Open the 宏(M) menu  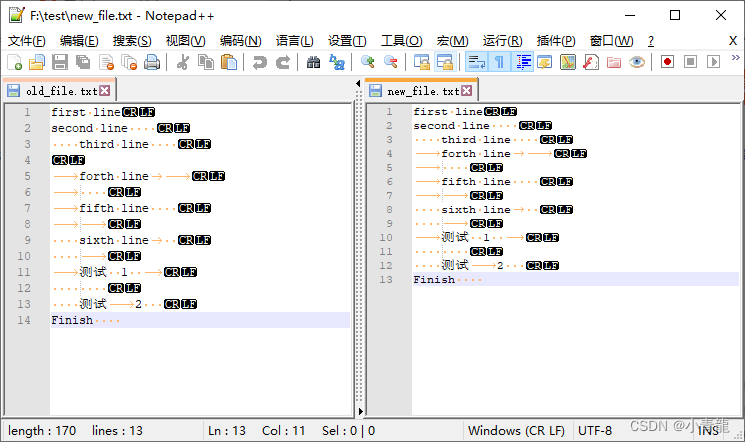click(452, 41)
